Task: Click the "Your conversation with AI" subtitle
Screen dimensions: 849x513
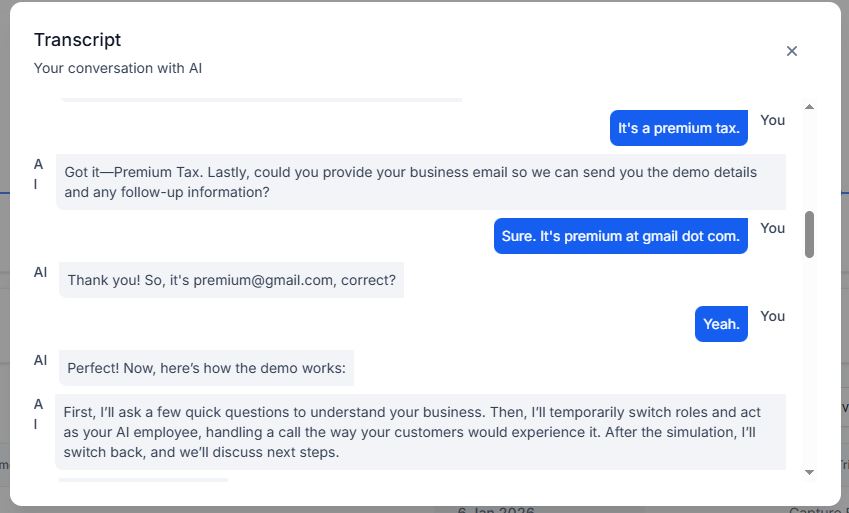Action: [117, 68]
